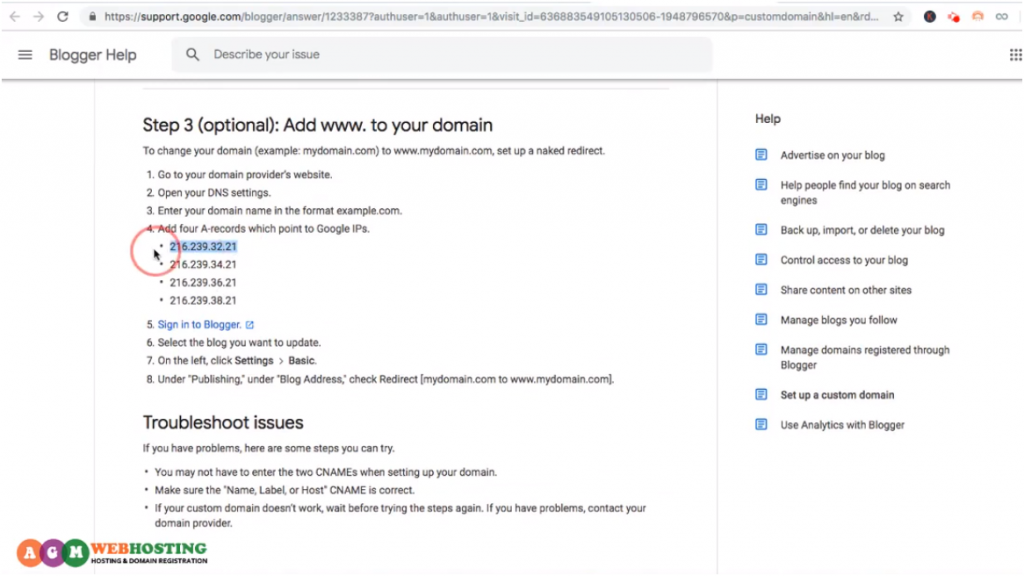Focus the Describe your issue search field
Image resolution: width=1024 pixels, height=576 pixels.
click(x=441, y=55)
